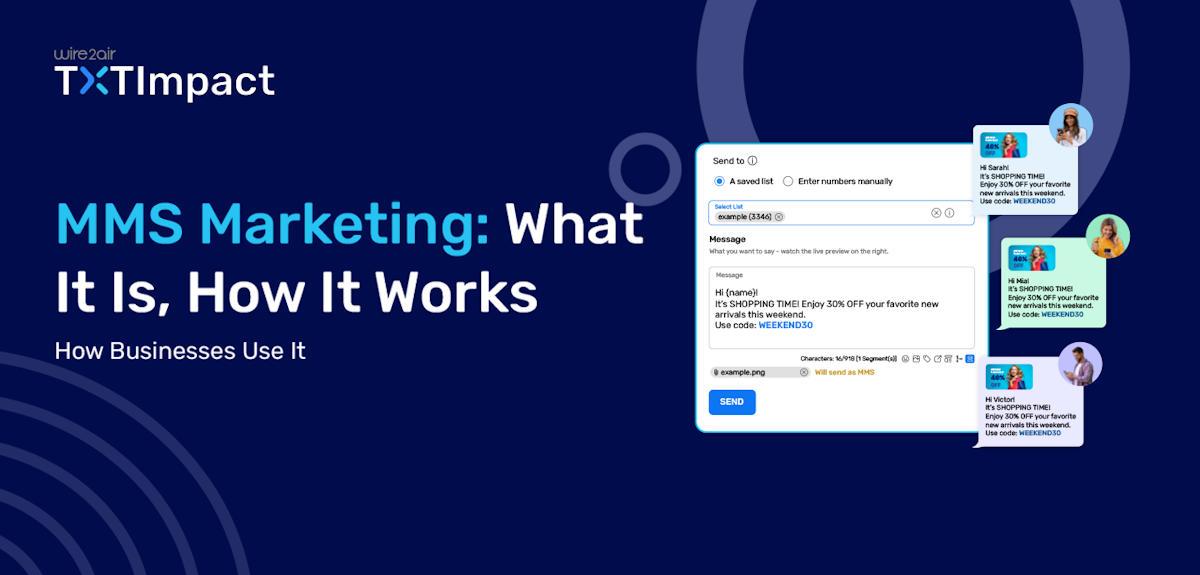Click the live preview hint text under Message
This screenshot has width=1200, height=575.
click(799, 251)
